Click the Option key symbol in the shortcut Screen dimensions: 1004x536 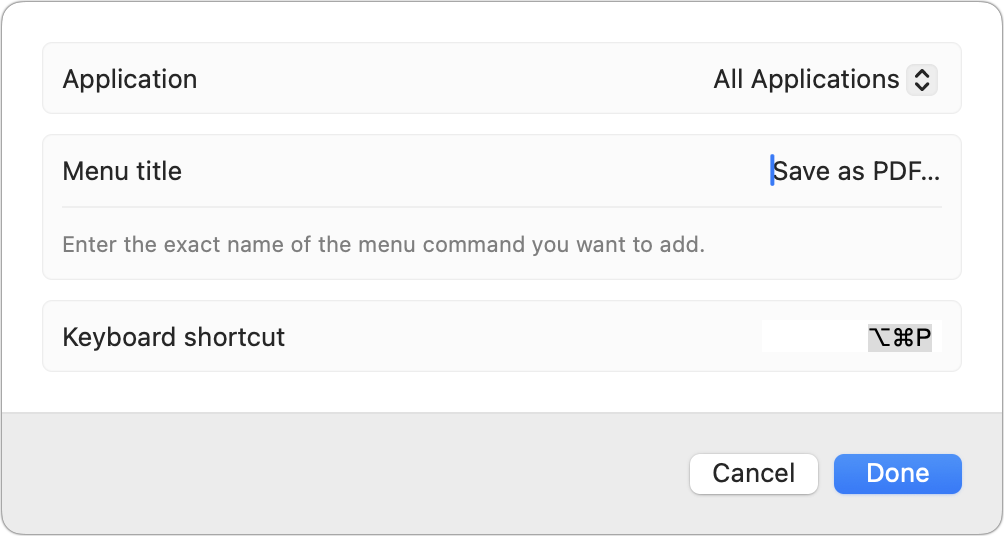[x=880, y=337]
